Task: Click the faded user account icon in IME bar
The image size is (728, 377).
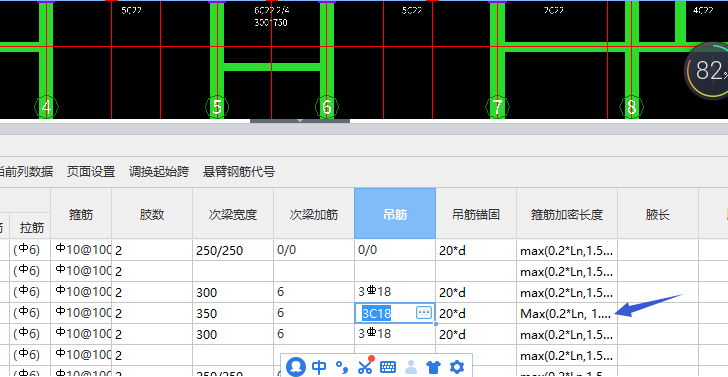Action: pyautogui.click(x=411, y=367)
